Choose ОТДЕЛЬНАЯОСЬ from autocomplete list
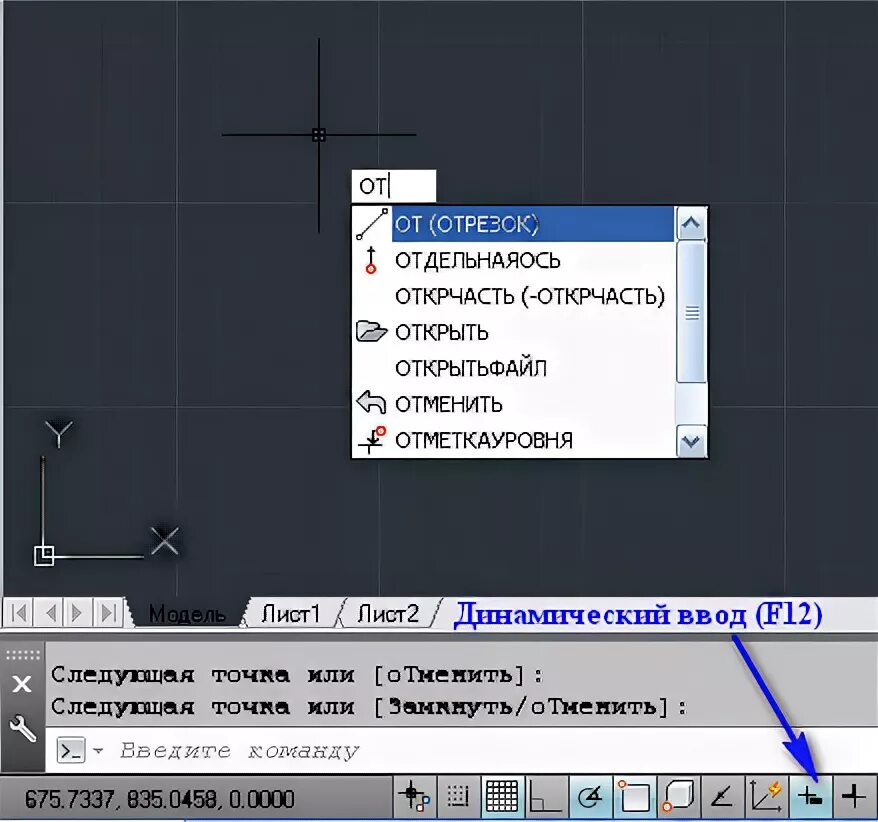The height and width of the screenshot is (822, 878). pyautogui.click(x=513, y=260)
